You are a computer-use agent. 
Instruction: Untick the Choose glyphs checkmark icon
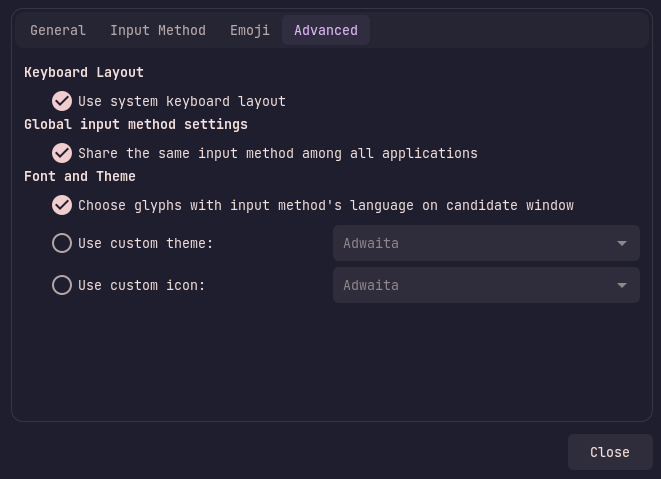point(62,205)
